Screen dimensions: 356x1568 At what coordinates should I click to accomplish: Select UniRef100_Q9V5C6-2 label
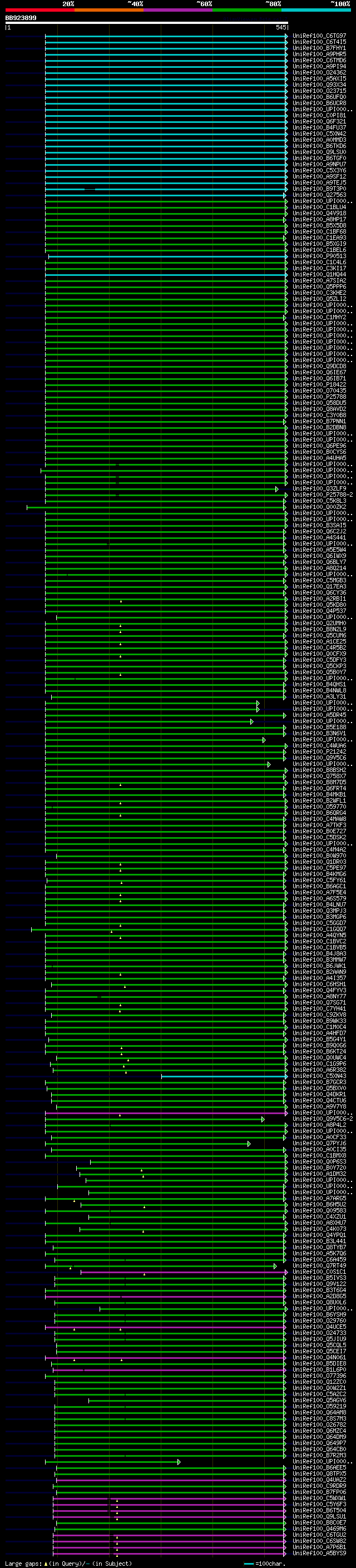(x=323, y=1118)
